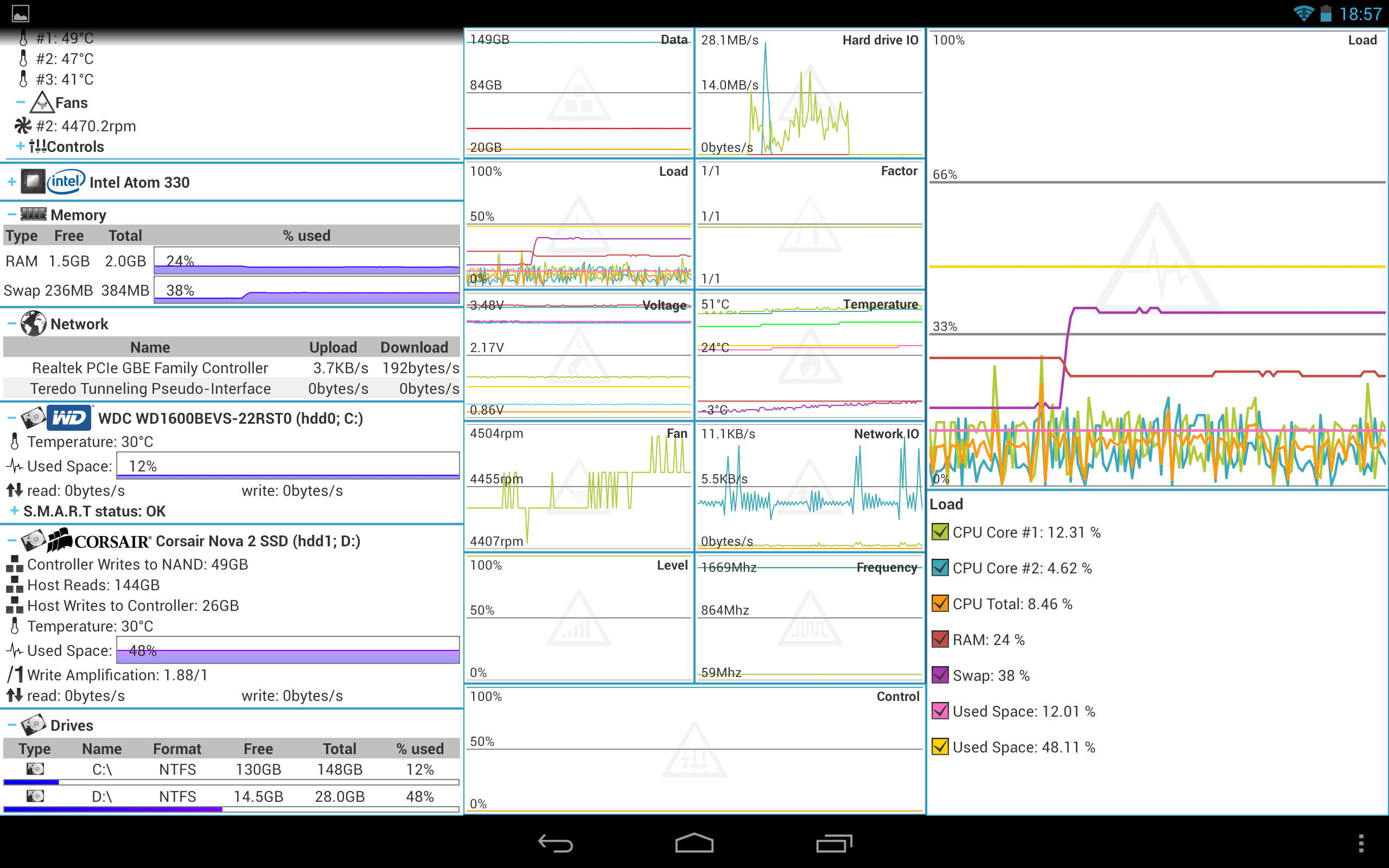Viewport: 1389px width, 868px height.
Task: Uncheck the RAM: 24 % legend entry
Action: pos(940,640)
